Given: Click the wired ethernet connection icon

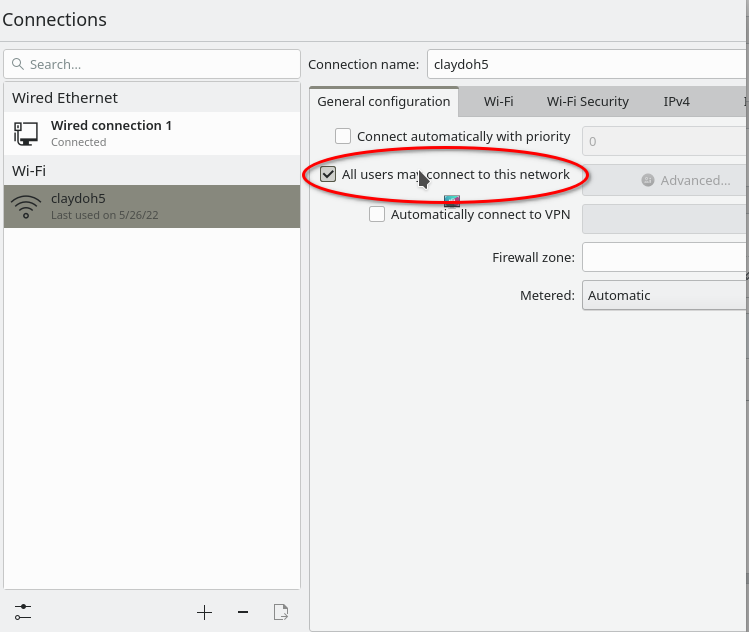Looking at the screenshot, I should click(x=26, y=133).
